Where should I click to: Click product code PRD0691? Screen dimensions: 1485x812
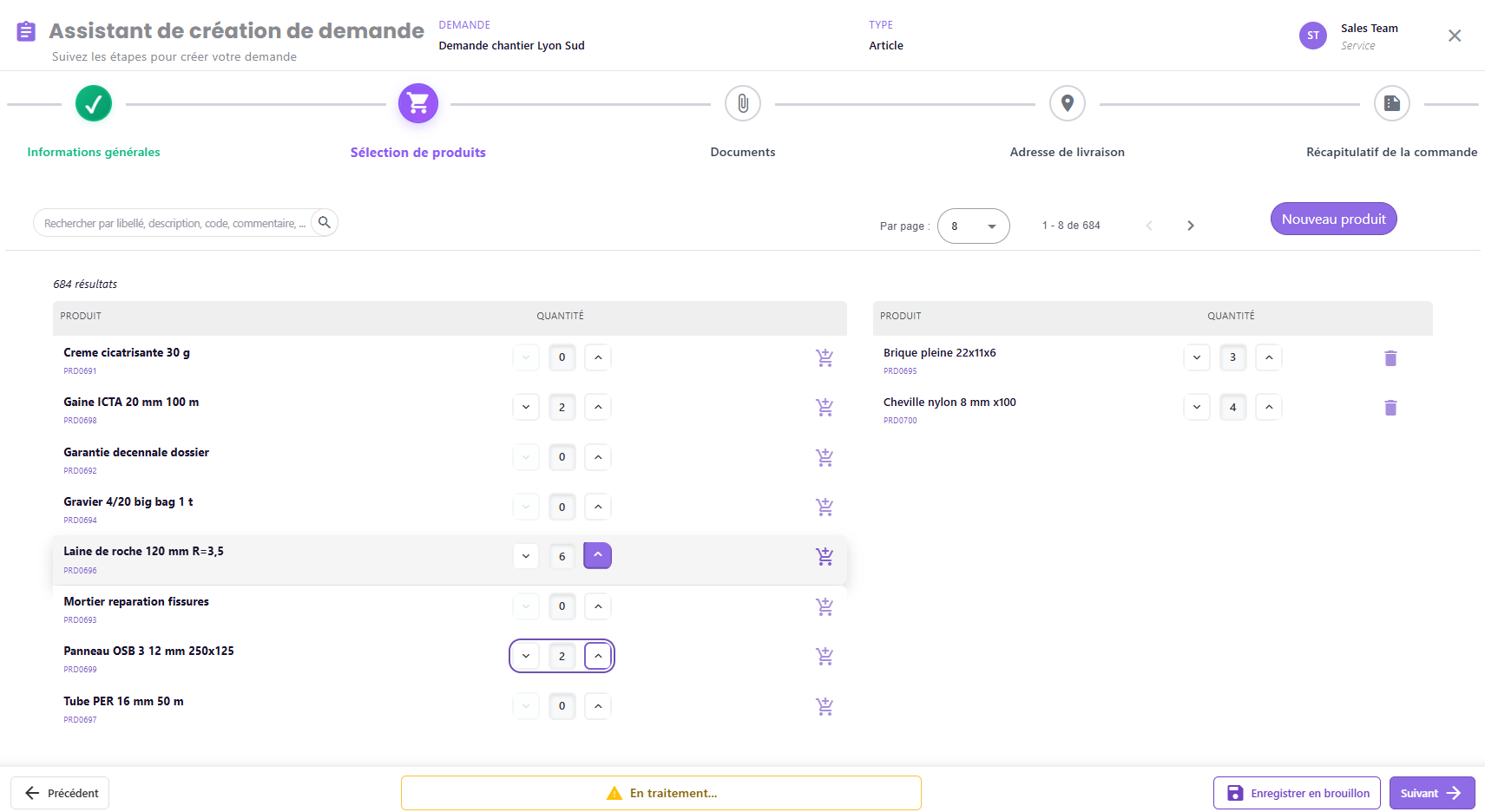point(80,371)
